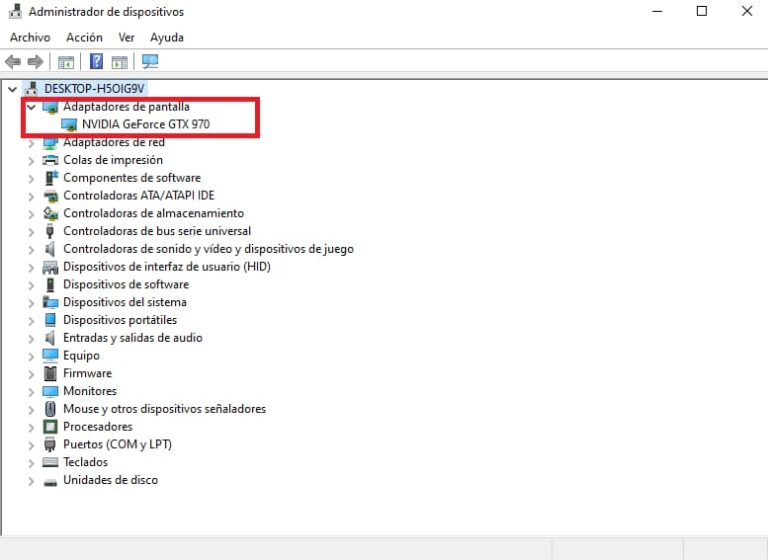Click the blue Help question mark icon
The height and width of the screenshot is (560, 768).
tap(97, 62)
